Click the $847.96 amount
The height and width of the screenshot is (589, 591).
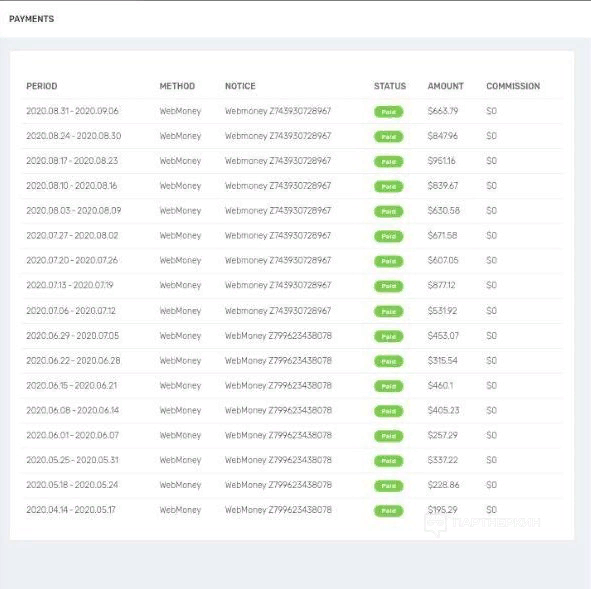point(443,136)
